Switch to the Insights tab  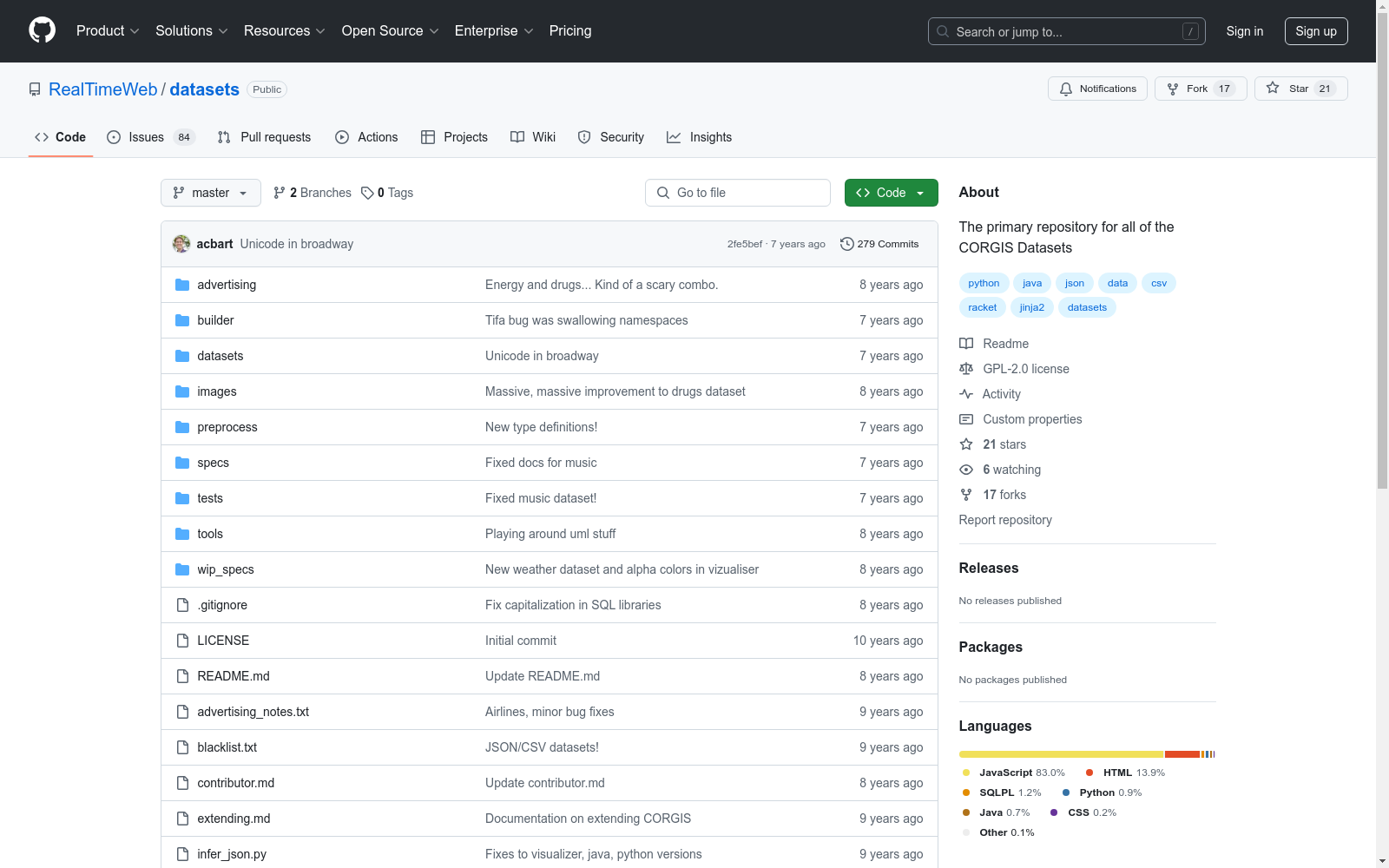pyautogui.click(x=700, y=137)
